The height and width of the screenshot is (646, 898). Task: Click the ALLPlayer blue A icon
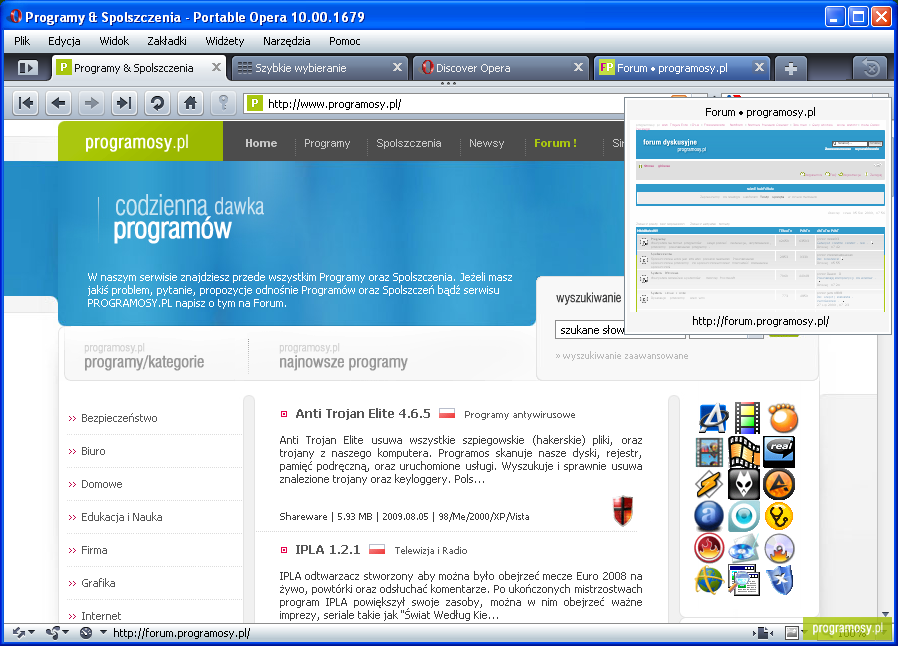tap(712, 418)
